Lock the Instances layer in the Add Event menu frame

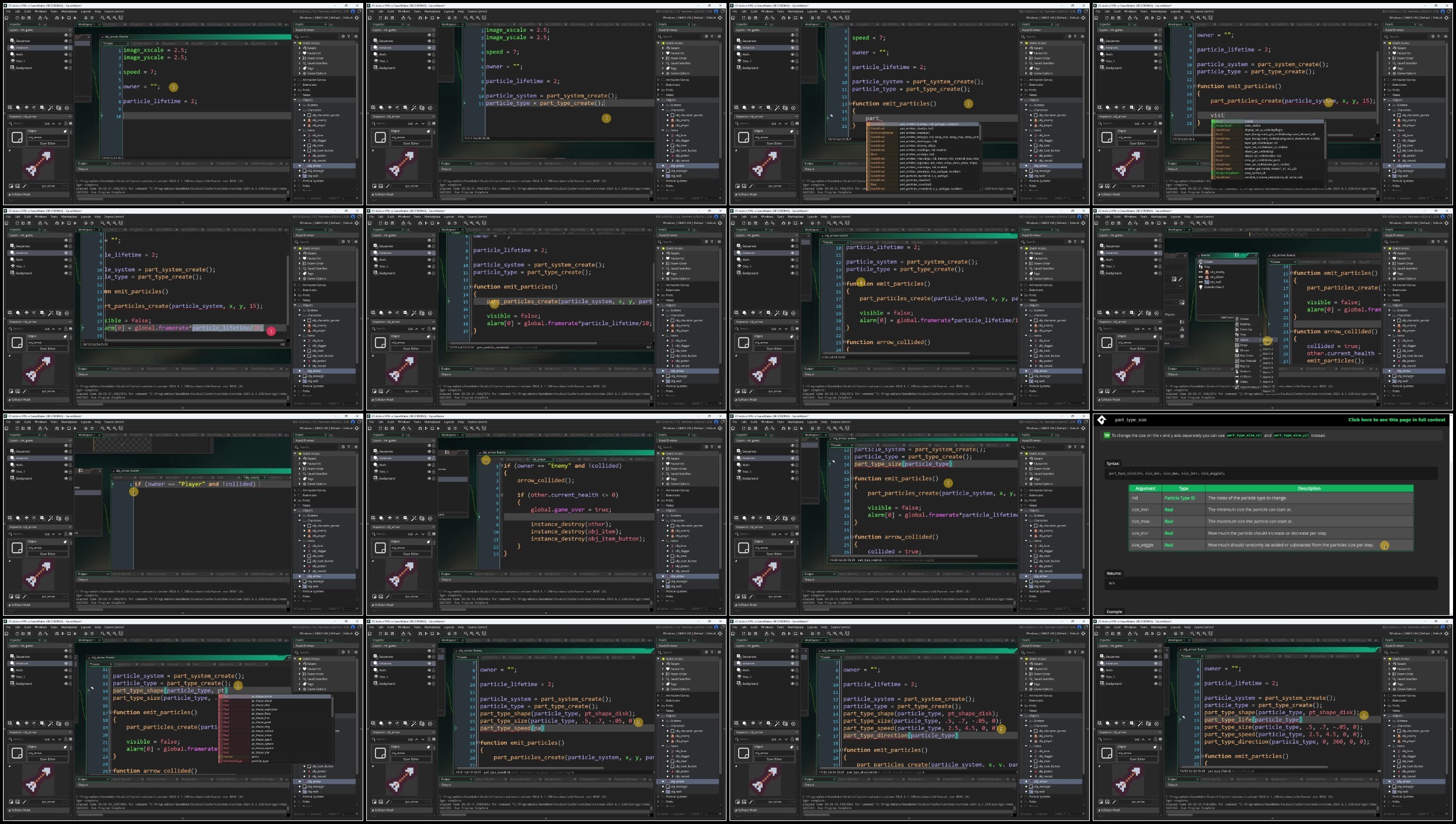coord(1161,253)
